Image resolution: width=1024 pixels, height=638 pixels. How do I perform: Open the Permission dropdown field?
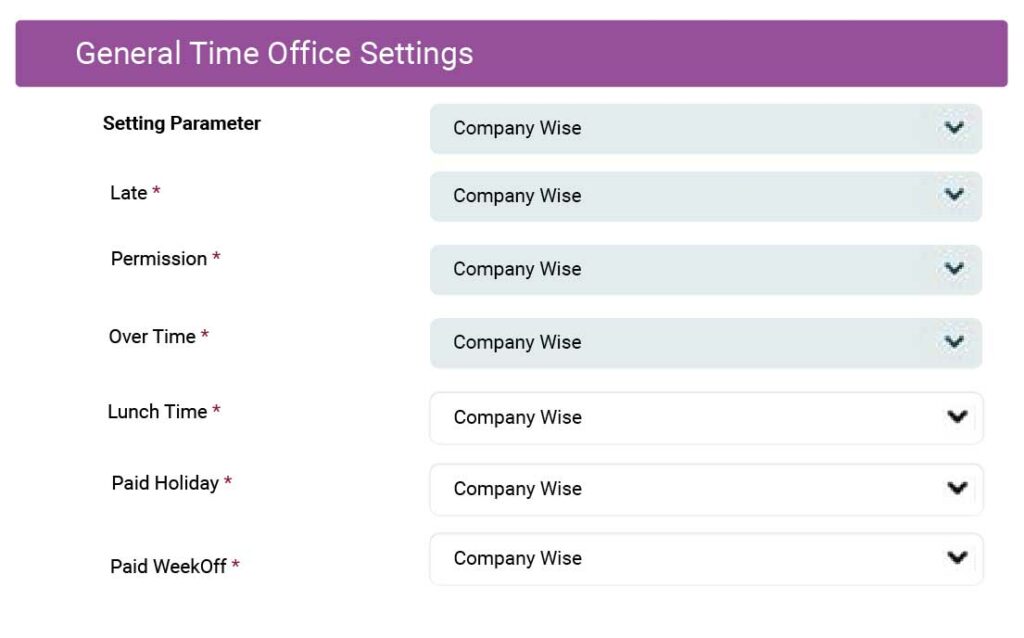coord(705,269)
